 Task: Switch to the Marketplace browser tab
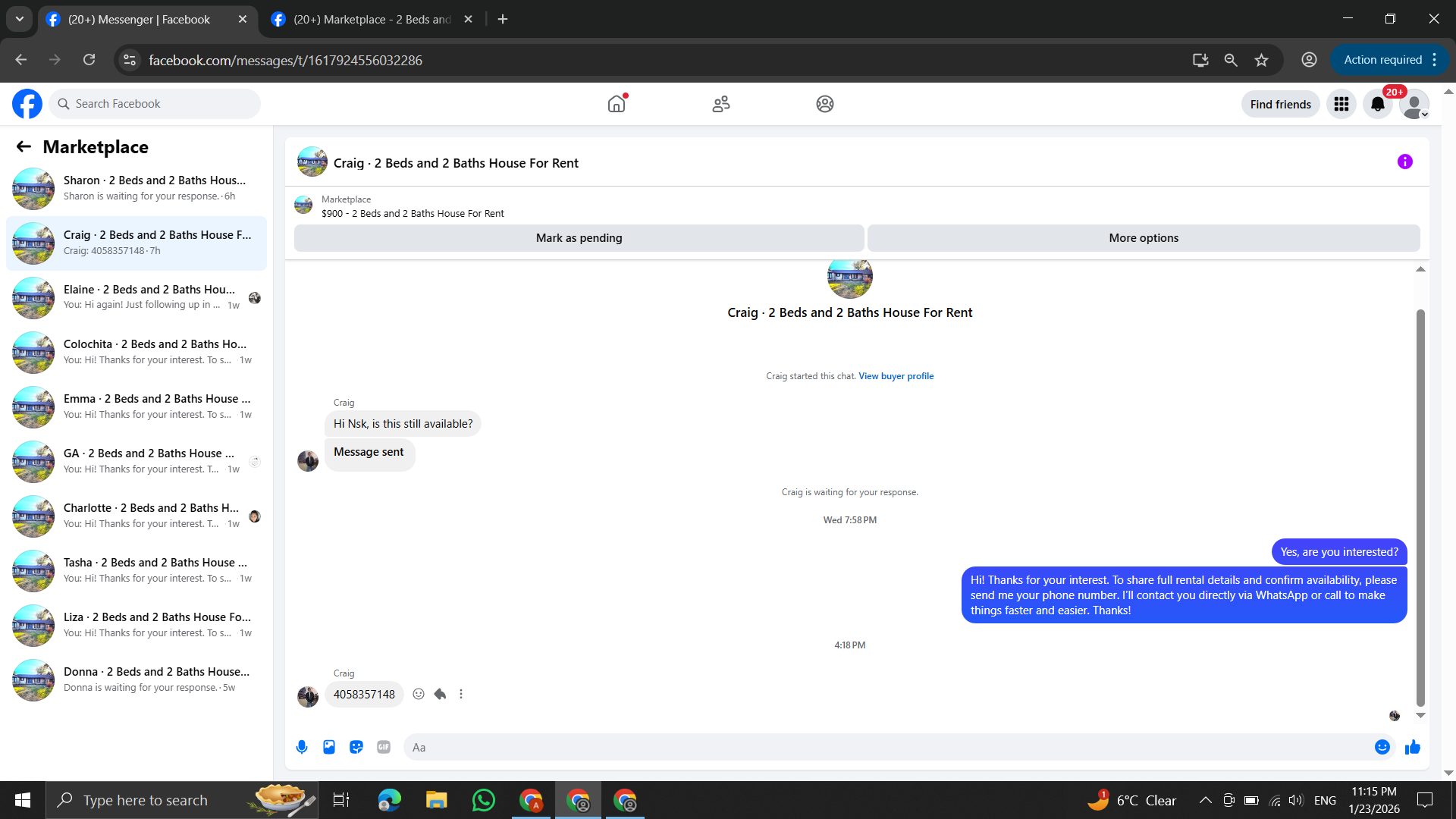(372, 19)
